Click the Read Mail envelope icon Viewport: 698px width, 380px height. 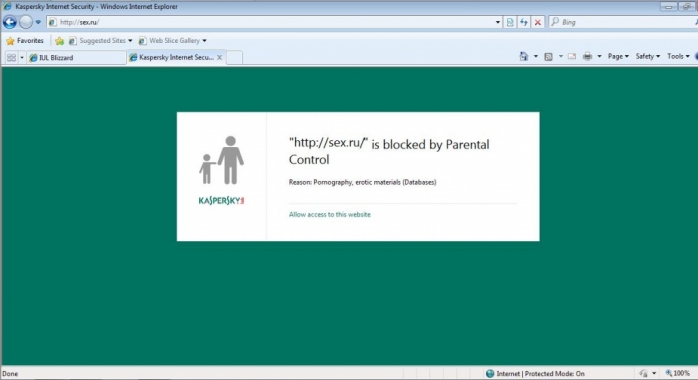coord(572,57)
